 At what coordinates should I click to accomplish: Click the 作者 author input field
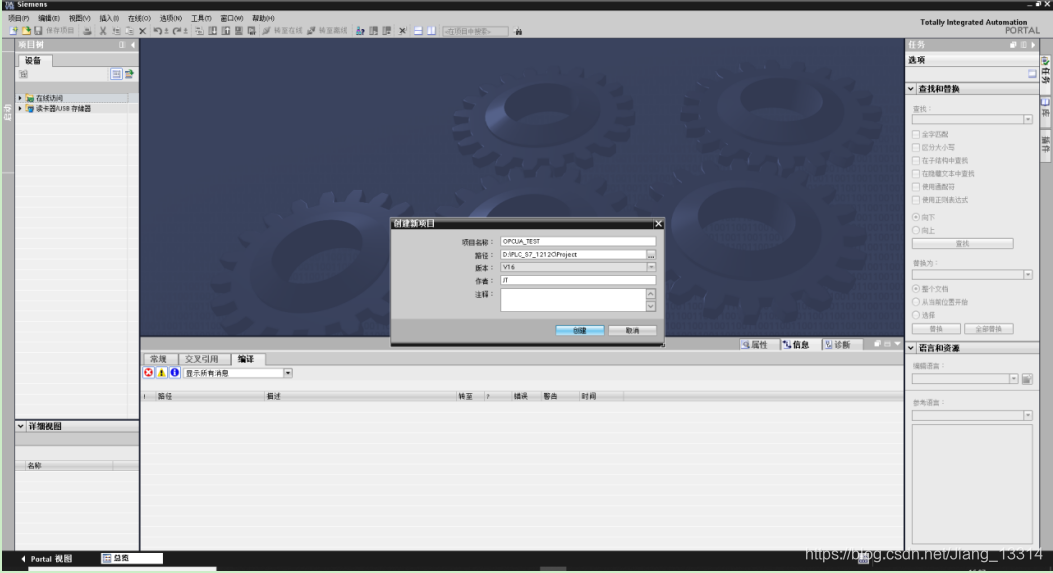tap(578, 280)
